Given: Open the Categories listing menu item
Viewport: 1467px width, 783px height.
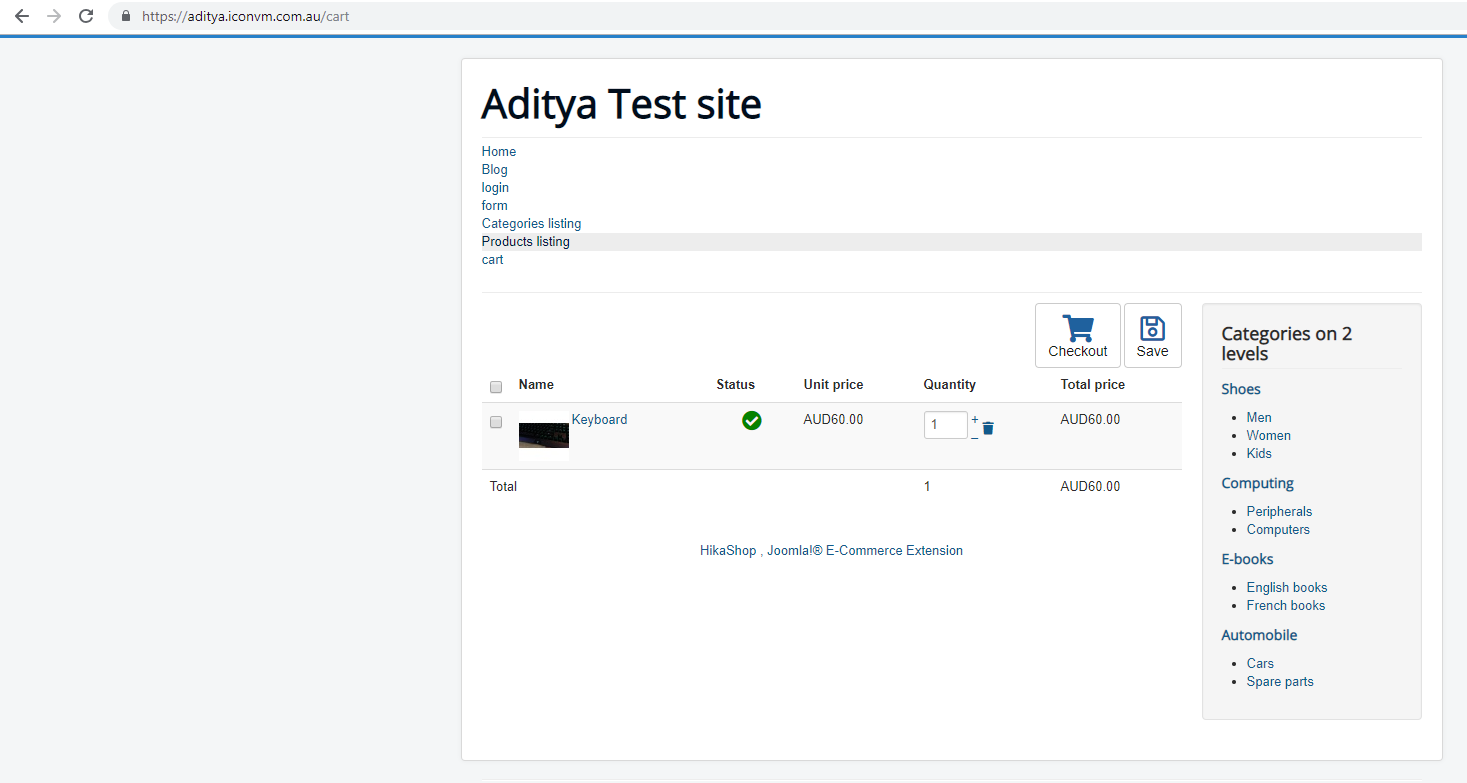Looking at the screenshot, I should [531, 224].
